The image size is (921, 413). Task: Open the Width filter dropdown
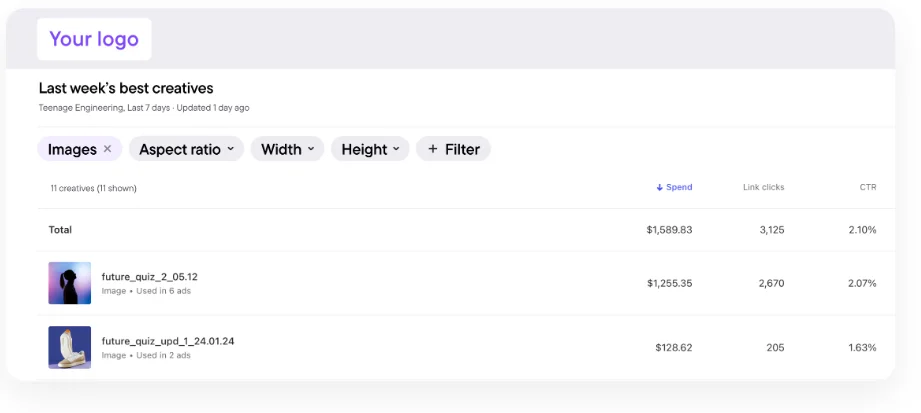[287, 150]
